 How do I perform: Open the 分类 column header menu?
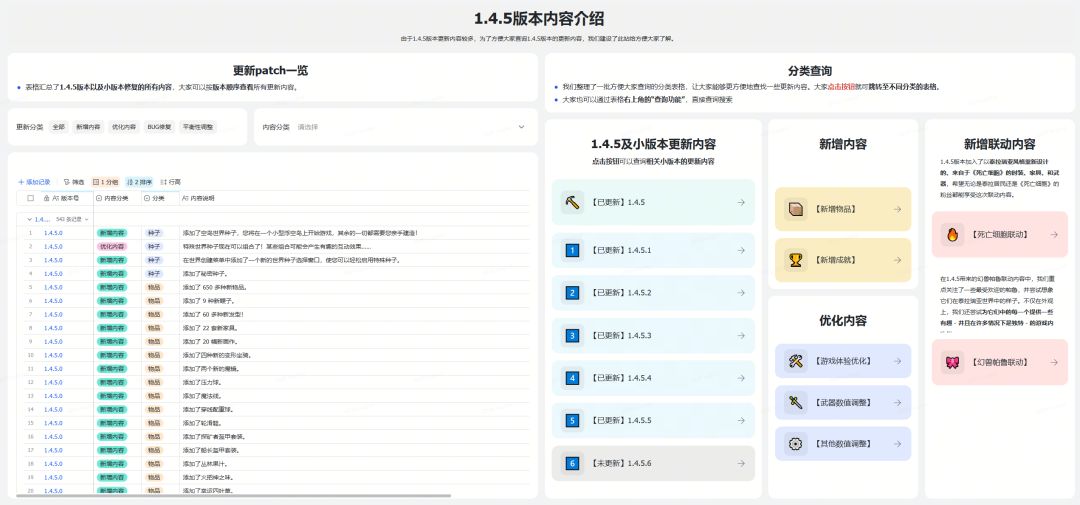click(160, 198)
